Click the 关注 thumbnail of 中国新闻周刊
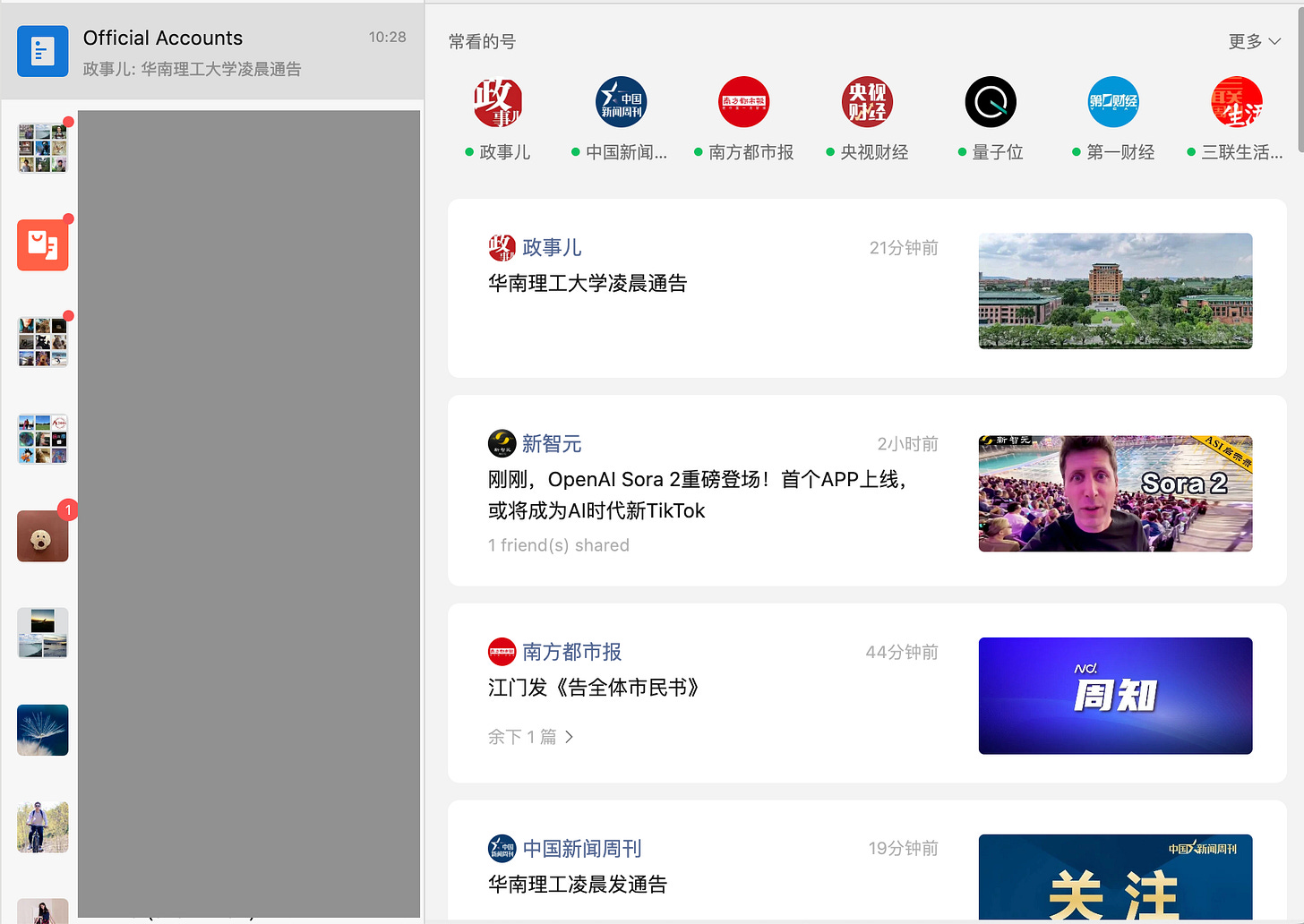Image resolution: width=1304 pixels, height=924 pixels. (1115, 877)
